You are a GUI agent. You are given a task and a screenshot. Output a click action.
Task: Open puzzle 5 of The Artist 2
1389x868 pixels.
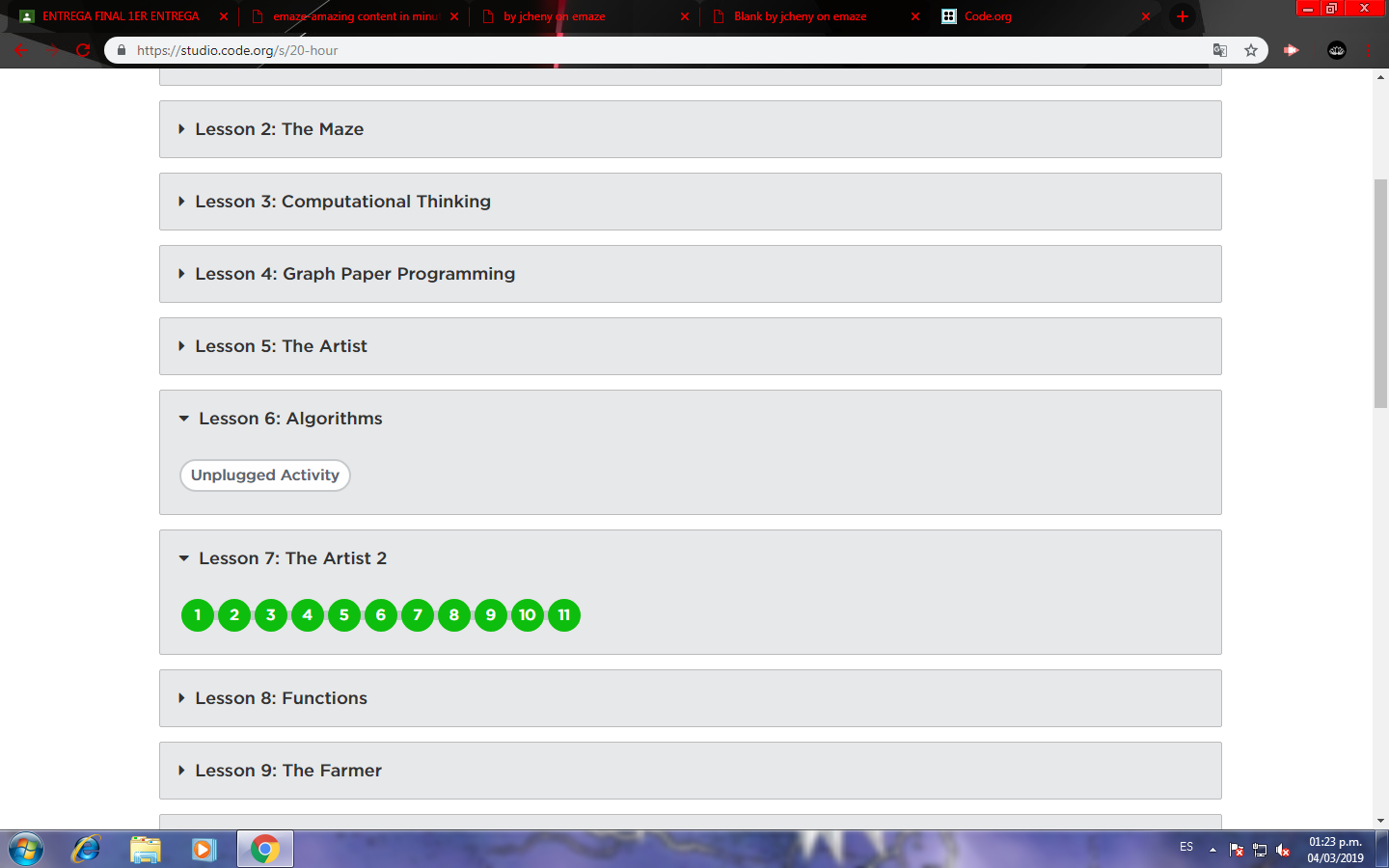pos(344,615)
